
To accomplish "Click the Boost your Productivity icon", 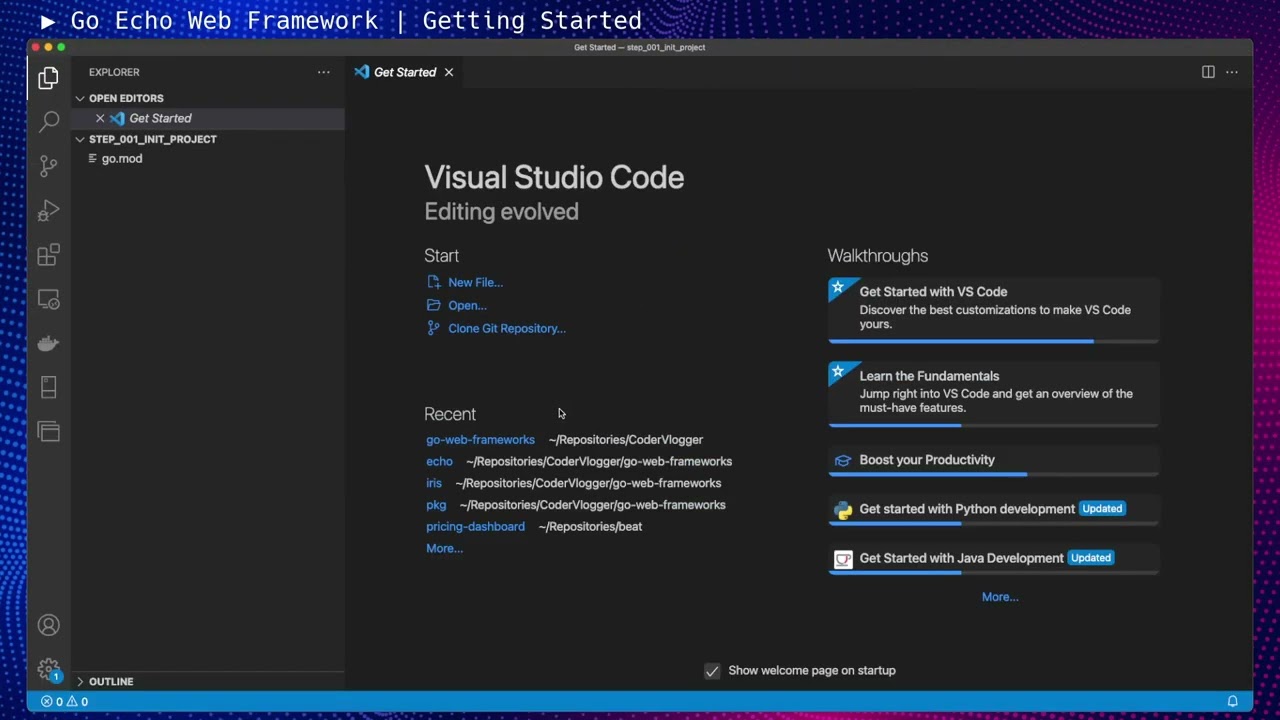I will [843, 460].
